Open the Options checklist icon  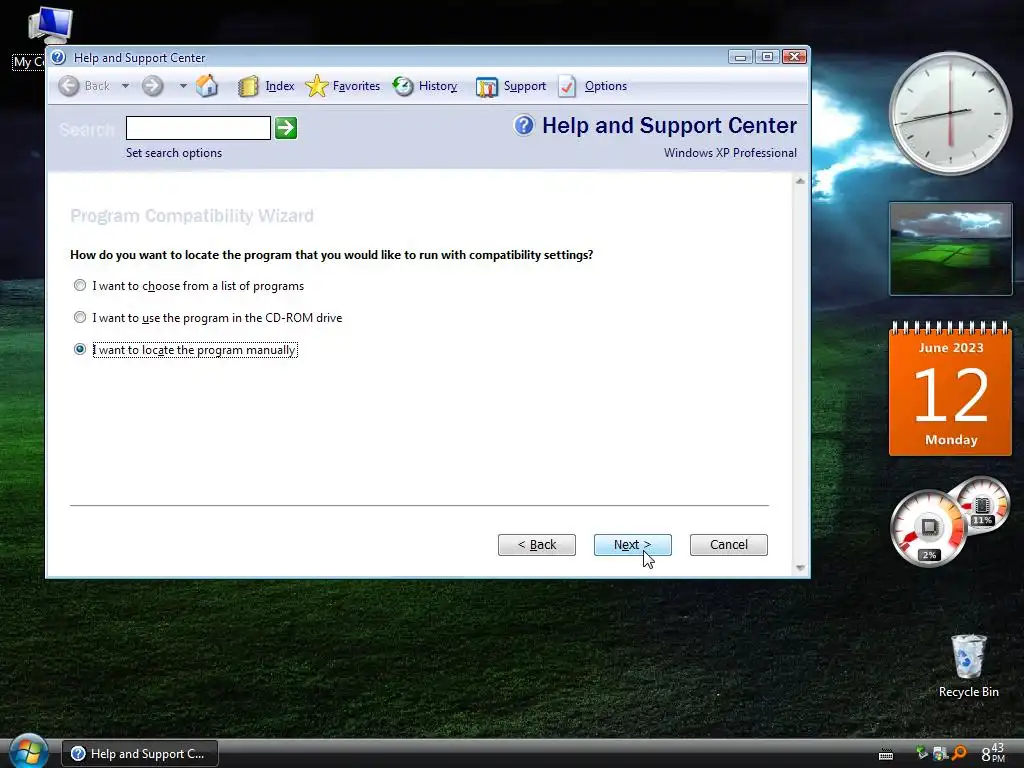pos(567,86)
